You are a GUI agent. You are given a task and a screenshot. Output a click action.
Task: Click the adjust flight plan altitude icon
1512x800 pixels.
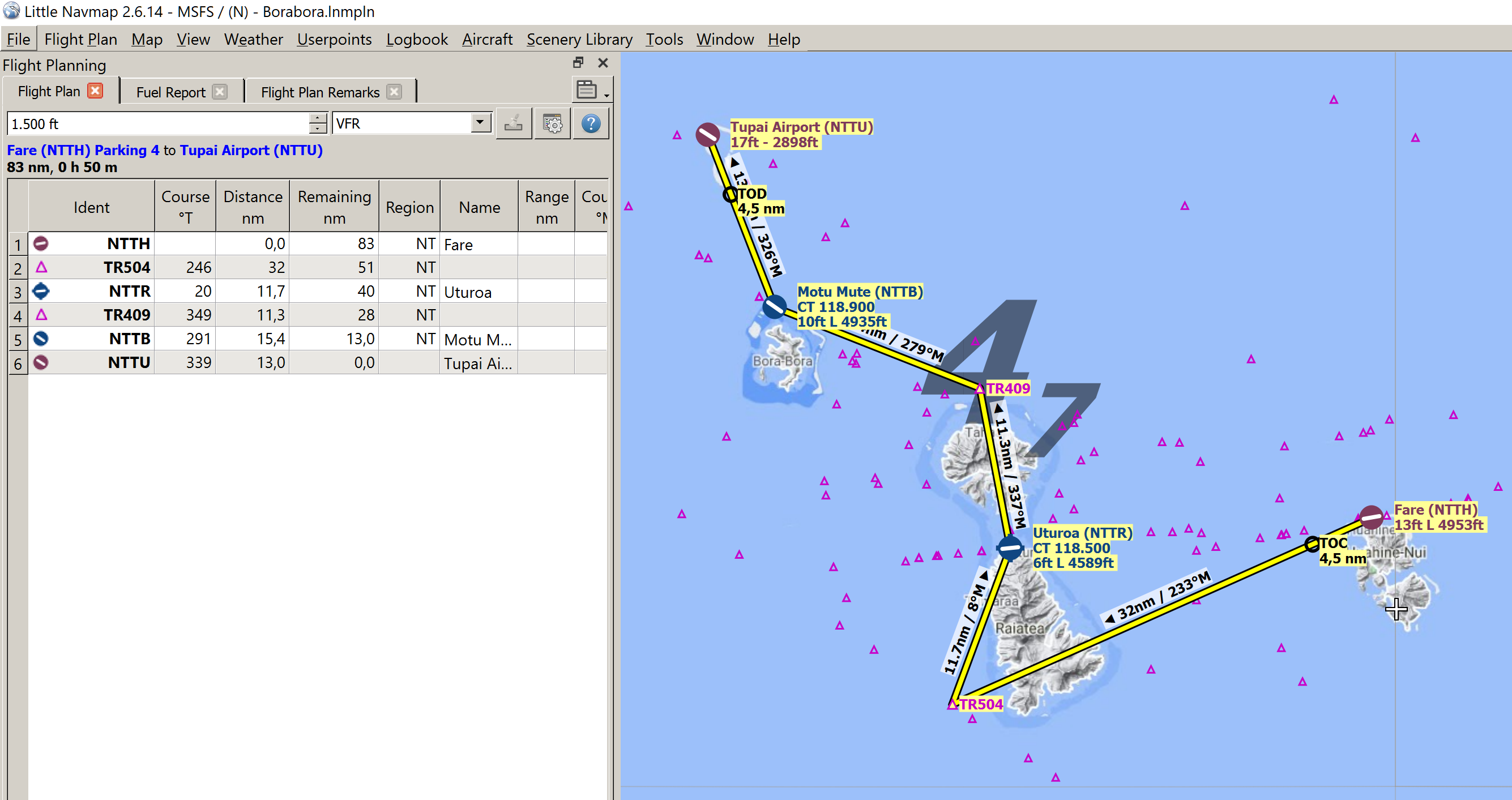[x=514, y=123]
